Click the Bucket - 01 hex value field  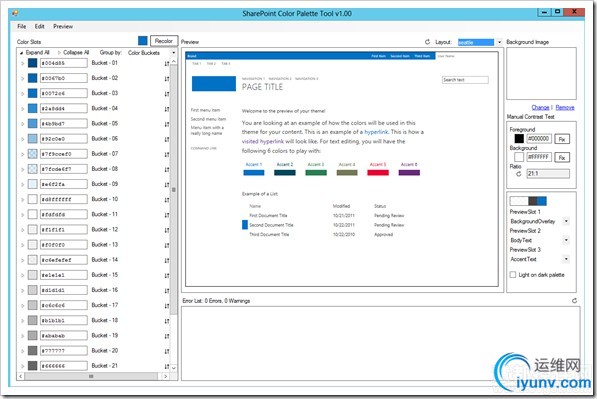[x=64, y=63]
